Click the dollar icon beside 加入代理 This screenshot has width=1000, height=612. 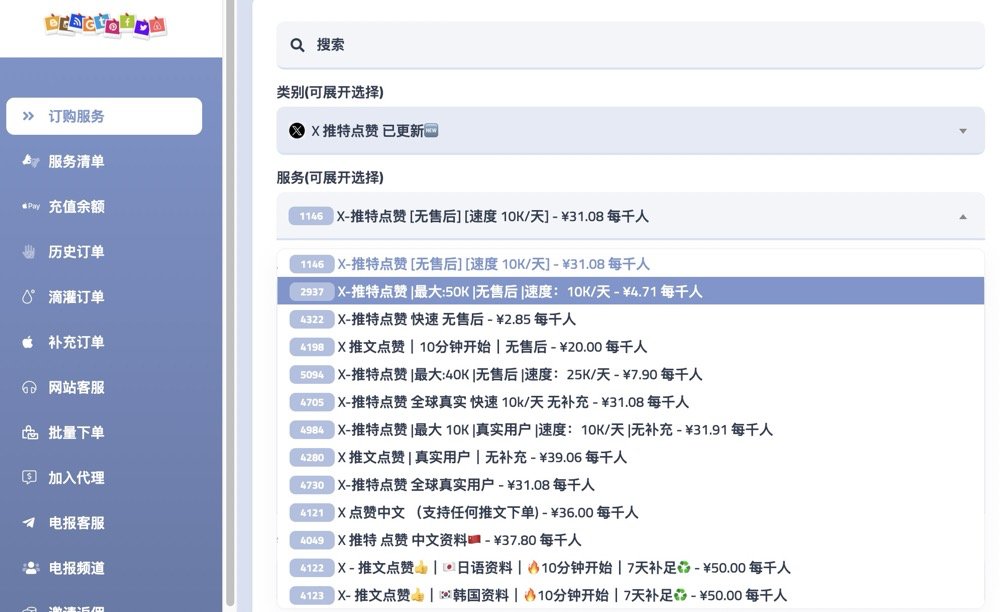(29, 477)
